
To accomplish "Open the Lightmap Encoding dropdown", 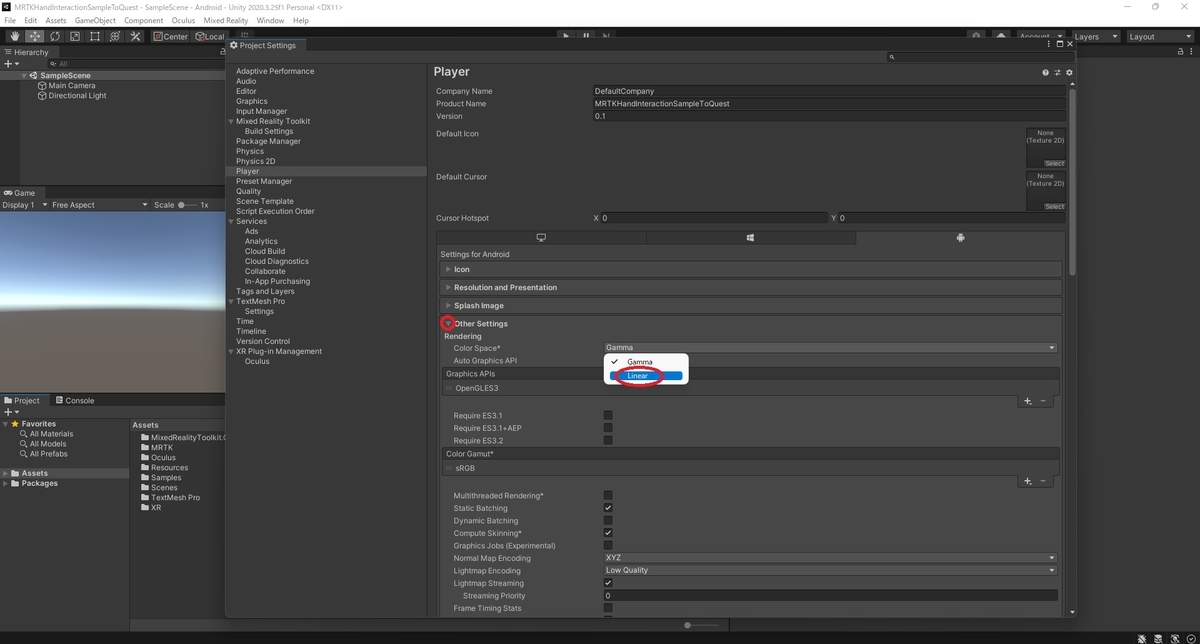I will tap(830, 571).
